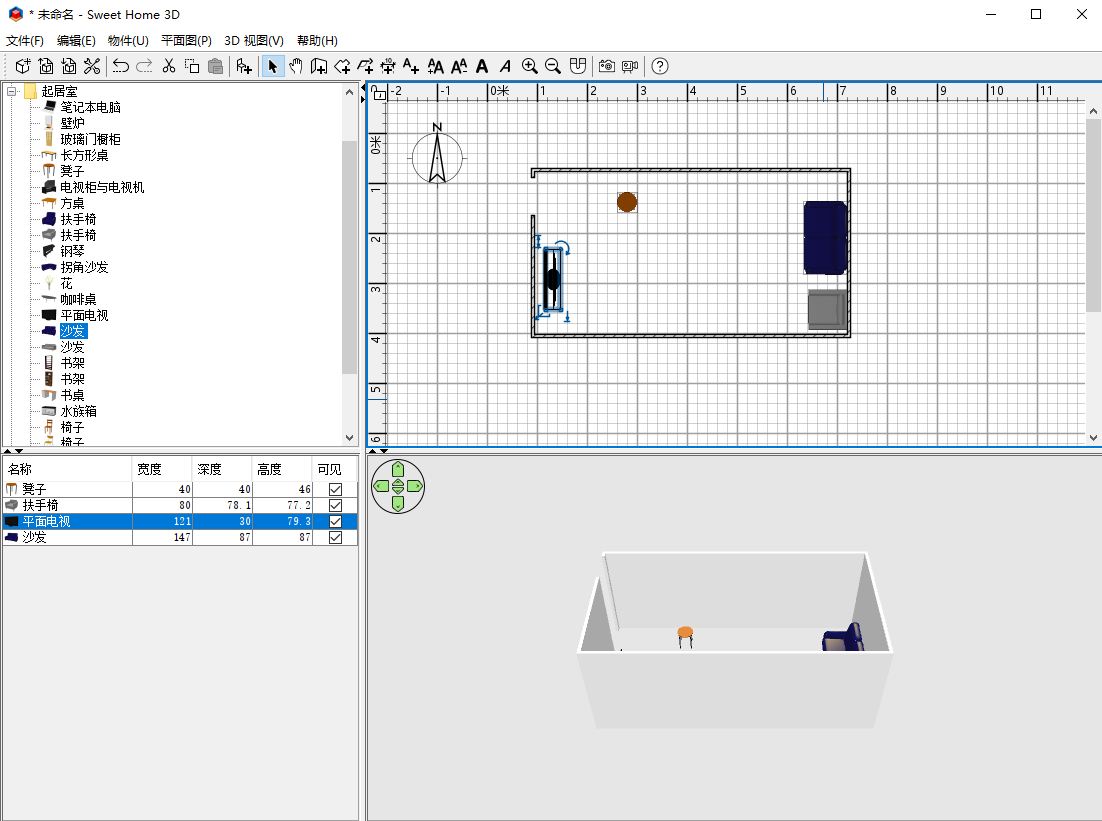Click the Add furniture to home icon
The image size is (1102, 821).
(x=243, y=66)
